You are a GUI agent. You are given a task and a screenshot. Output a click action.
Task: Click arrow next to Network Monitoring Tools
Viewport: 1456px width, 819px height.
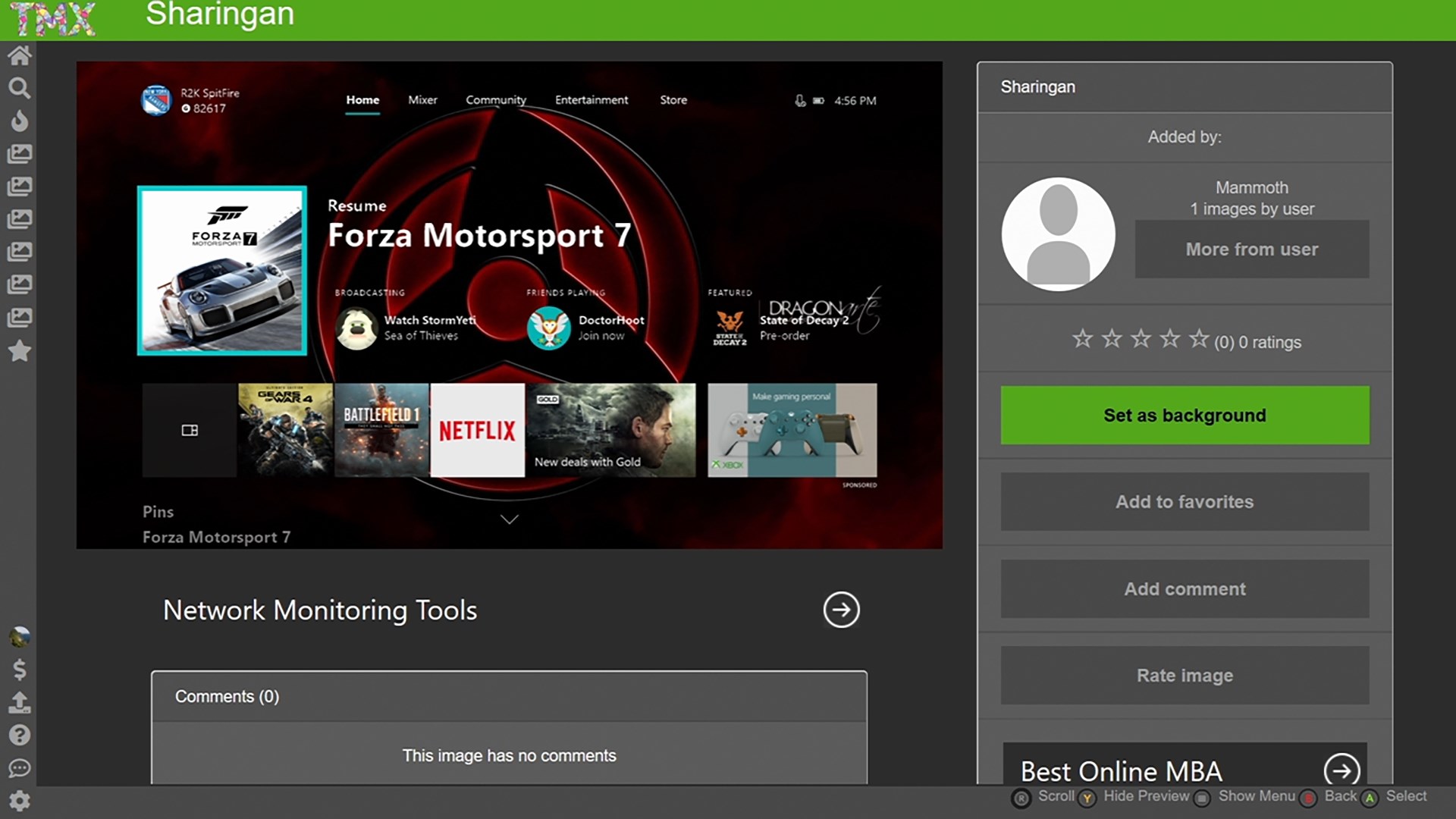click(x=841, y=610)
